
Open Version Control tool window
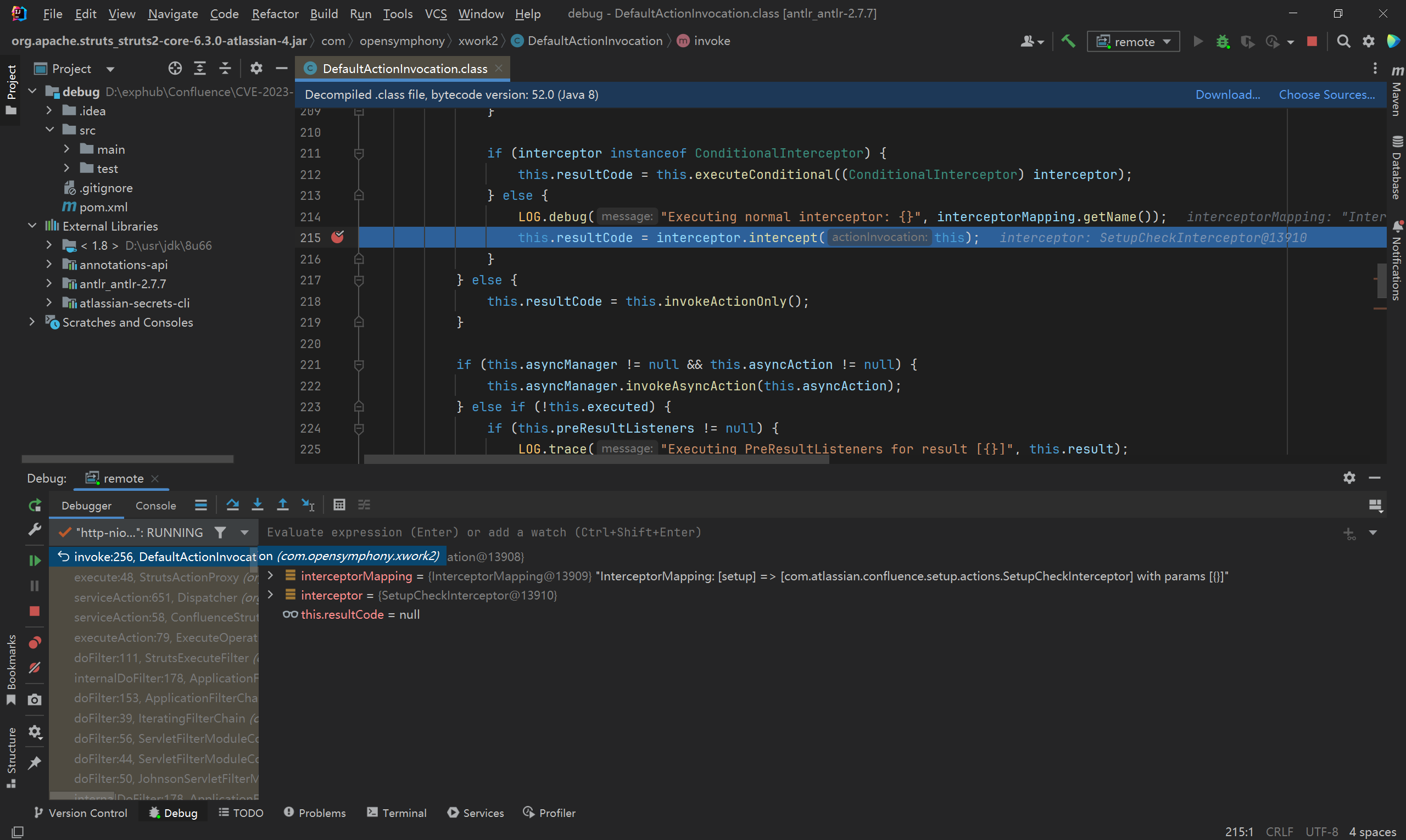pyautogui.click(x=80, y=812)
